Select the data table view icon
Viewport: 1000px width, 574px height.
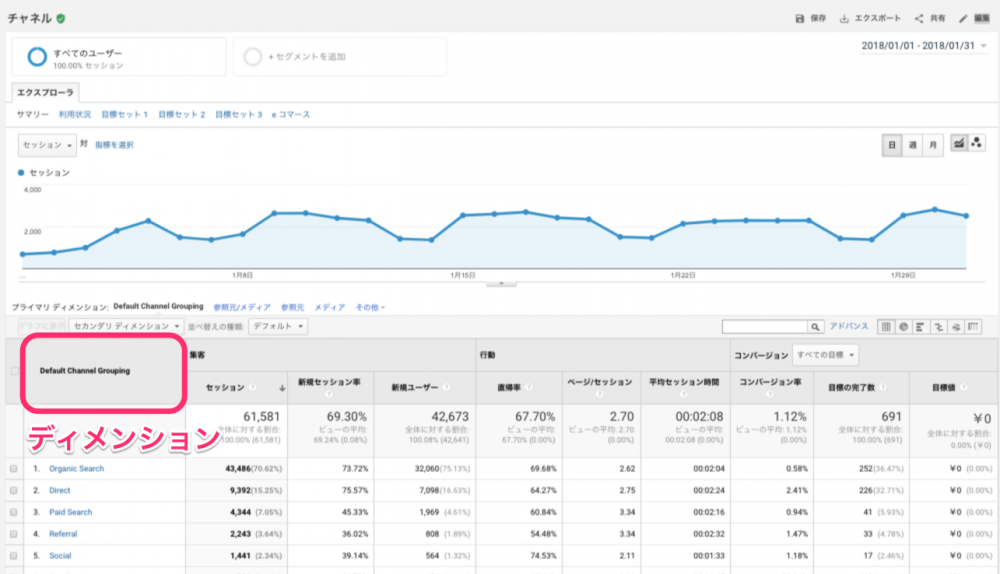point(886,327)
